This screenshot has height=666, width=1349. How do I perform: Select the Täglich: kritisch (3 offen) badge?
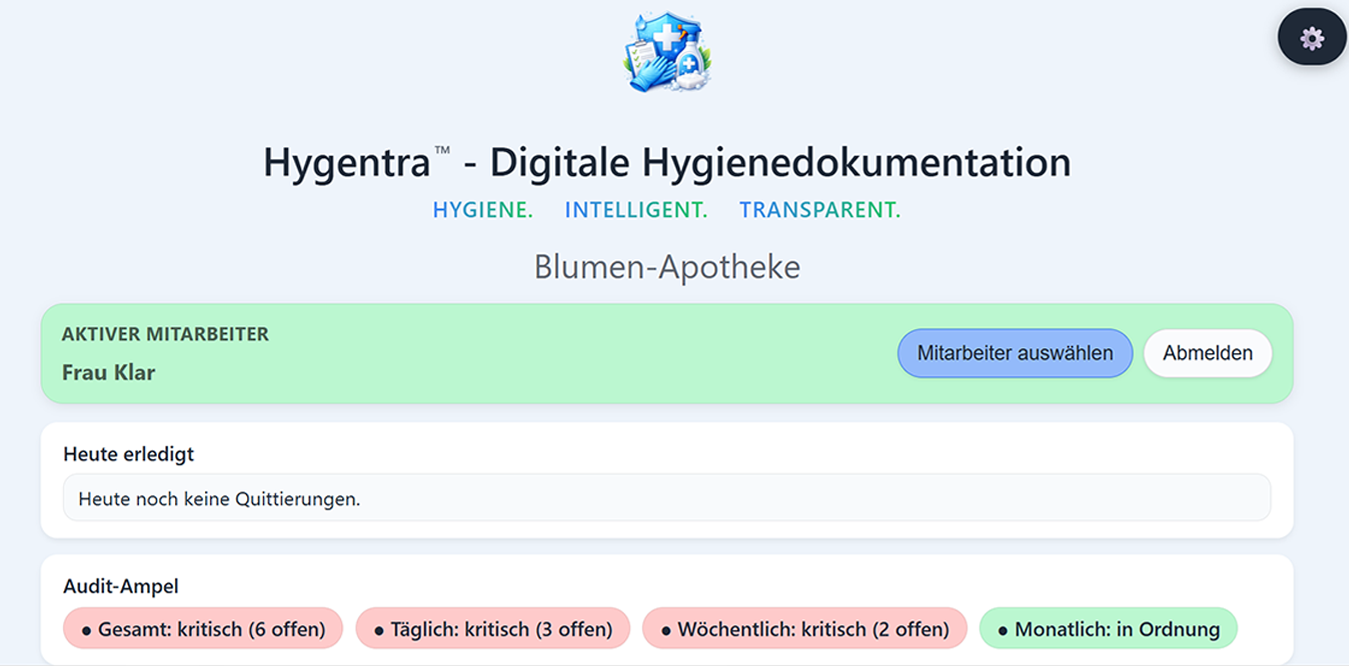coord(493,629)
